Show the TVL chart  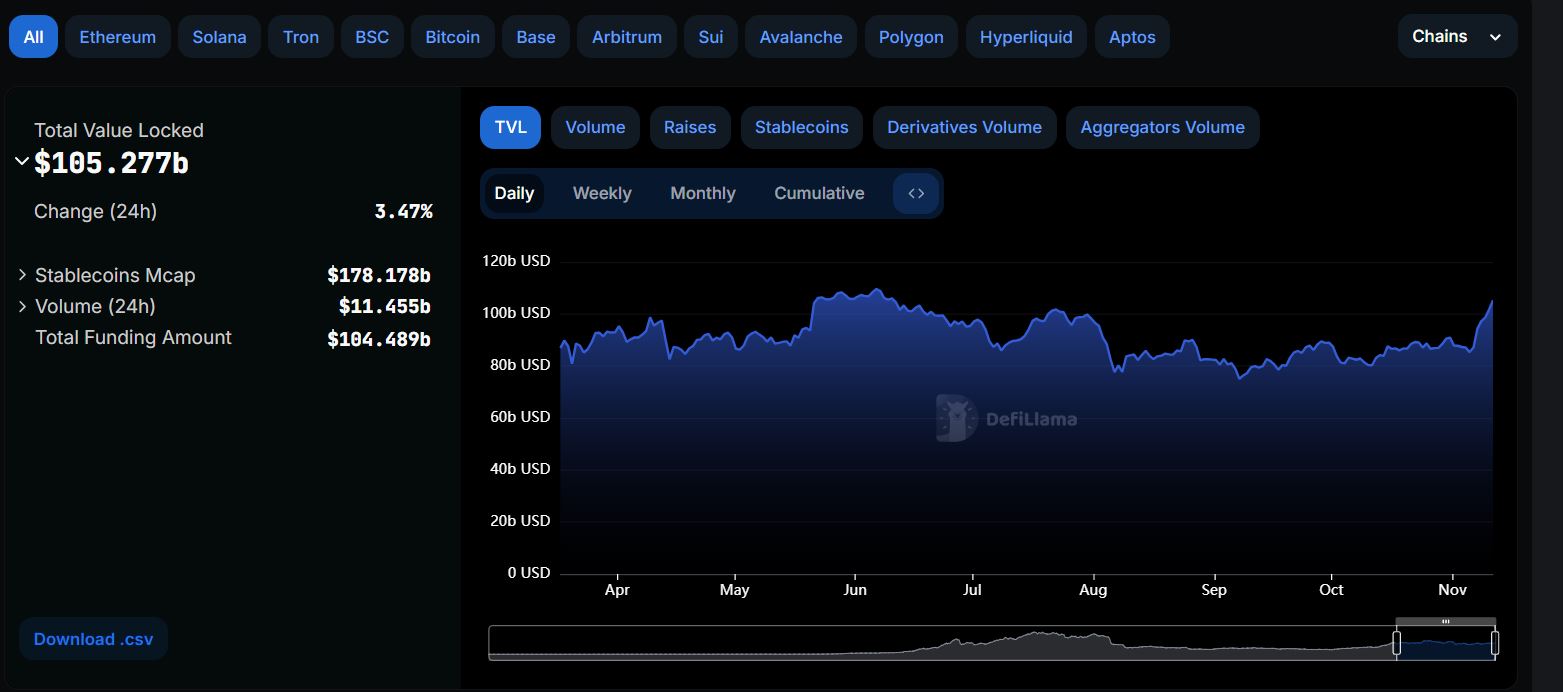click(x=510, y=127)
